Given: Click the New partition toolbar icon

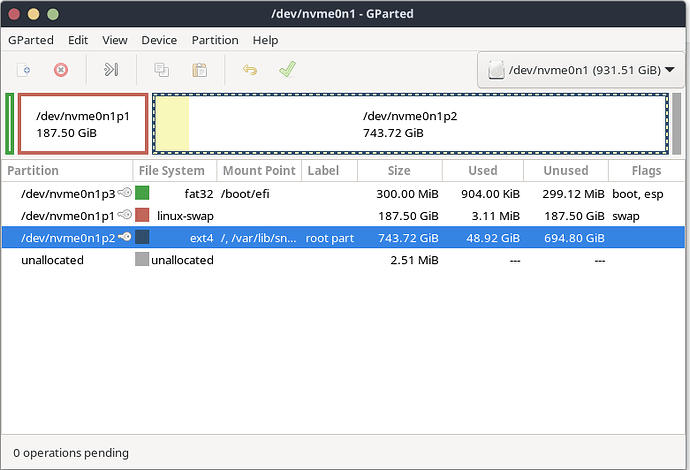Looking at the screenshot, I should [23, 70].
